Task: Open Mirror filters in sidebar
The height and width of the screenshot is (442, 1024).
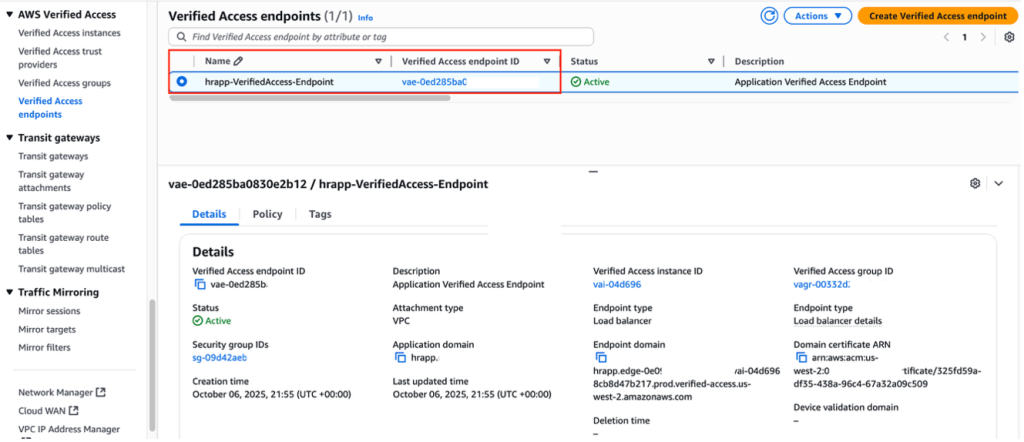Action: point(44,347)
